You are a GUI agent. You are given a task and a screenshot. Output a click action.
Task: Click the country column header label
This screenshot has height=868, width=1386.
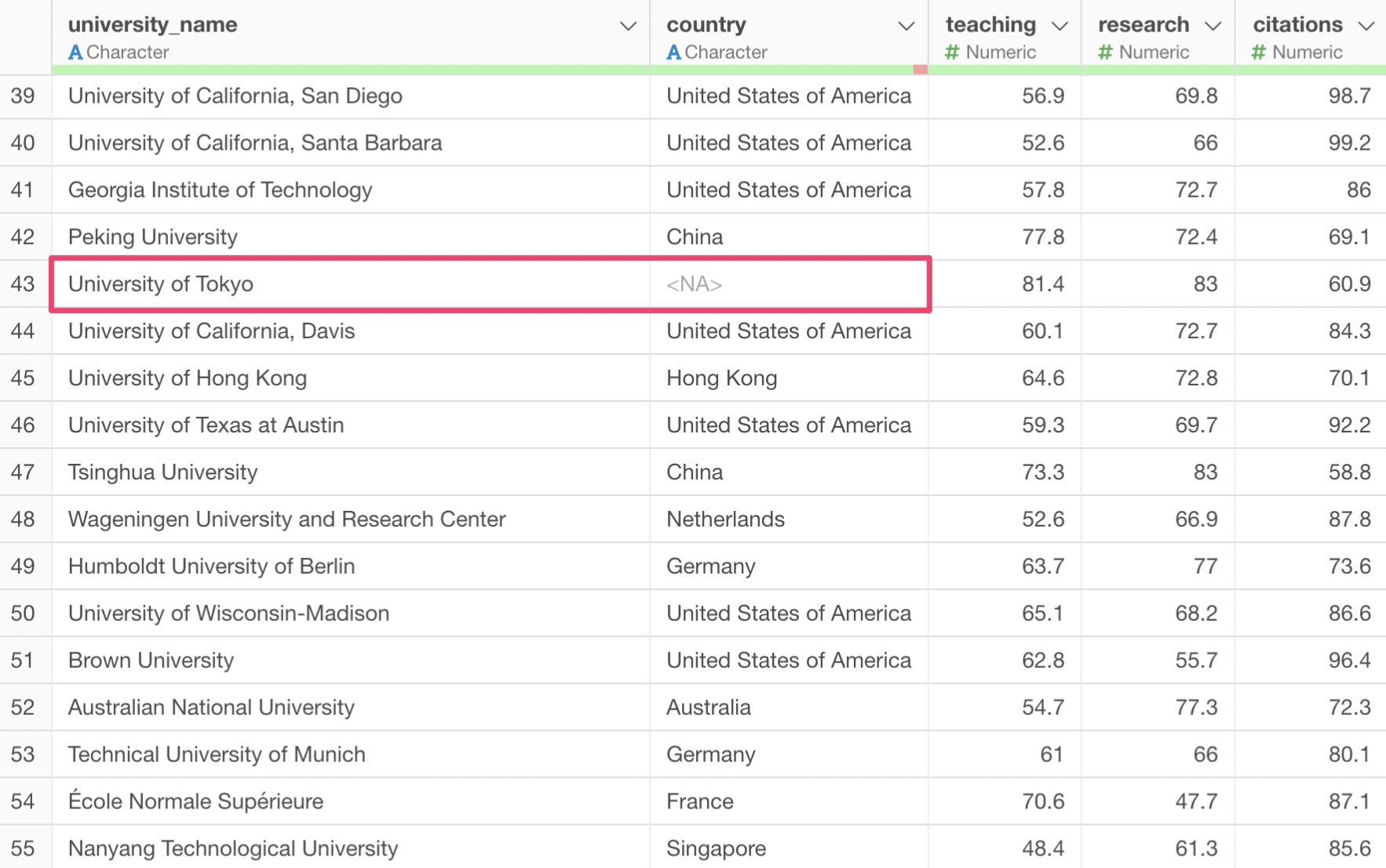pos(706,24)
